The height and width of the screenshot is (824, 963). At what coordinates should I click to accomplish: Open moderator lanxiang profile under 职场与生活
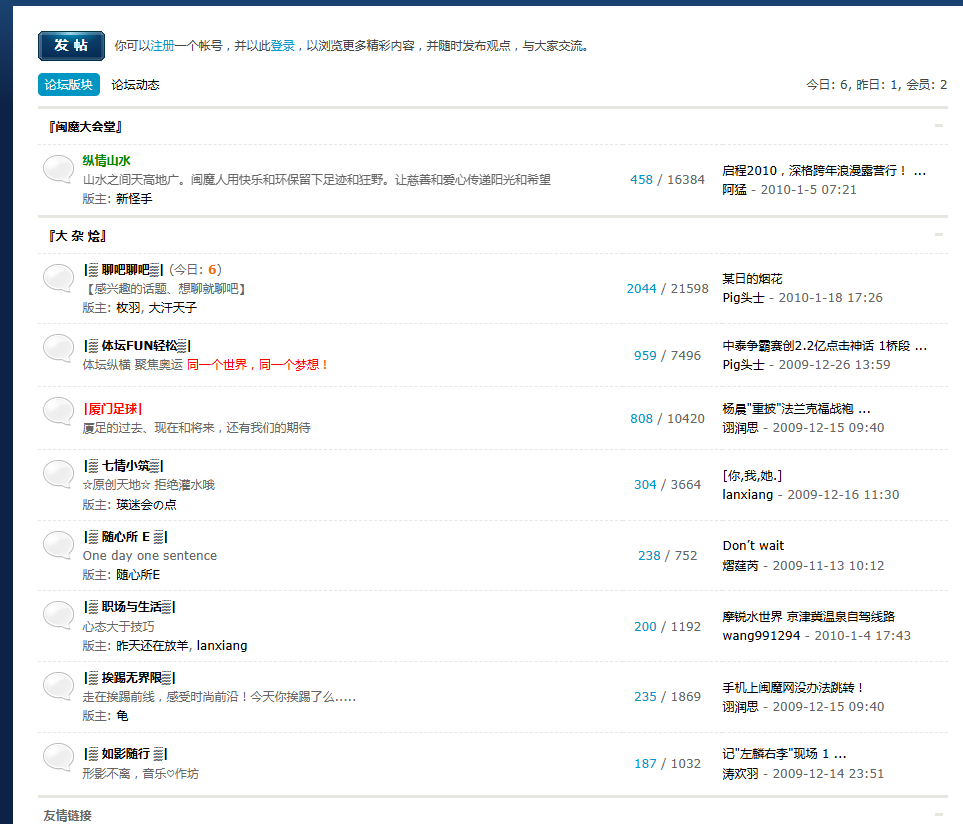pyautogui.click(x=222, y=646)
